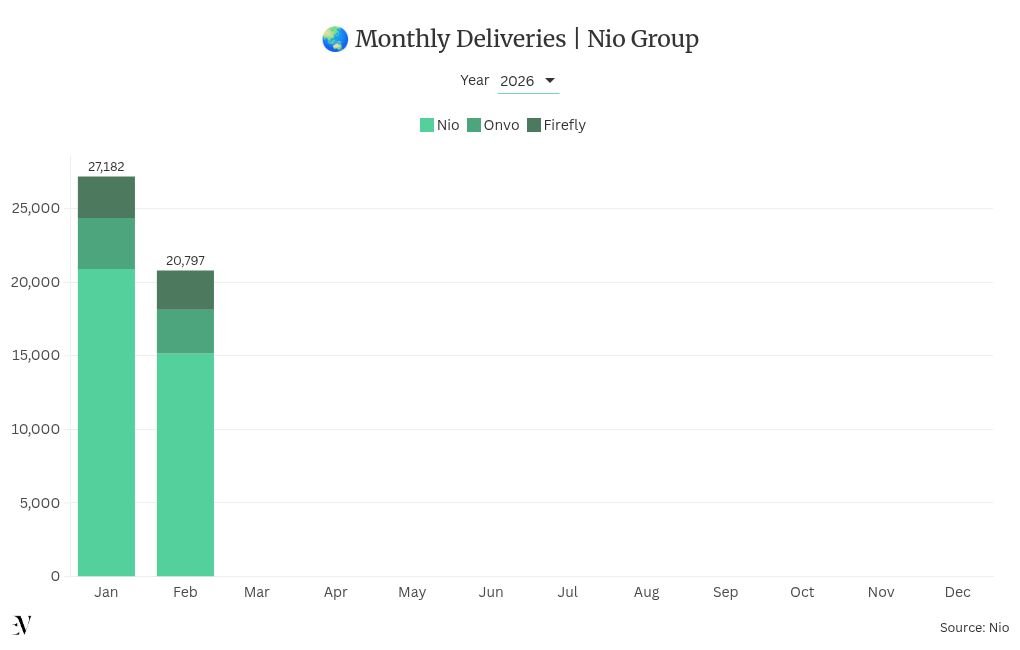Viewport: 1020px width, 650px height.
Task: Toggle the Onvo series in the legend
Action: (501, 125)
